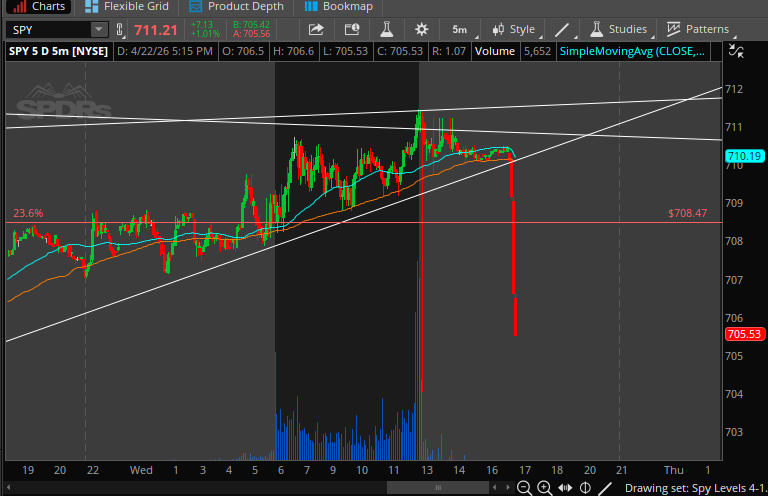
Task: Switch to the Charts tab
Action: pos(39,6)
